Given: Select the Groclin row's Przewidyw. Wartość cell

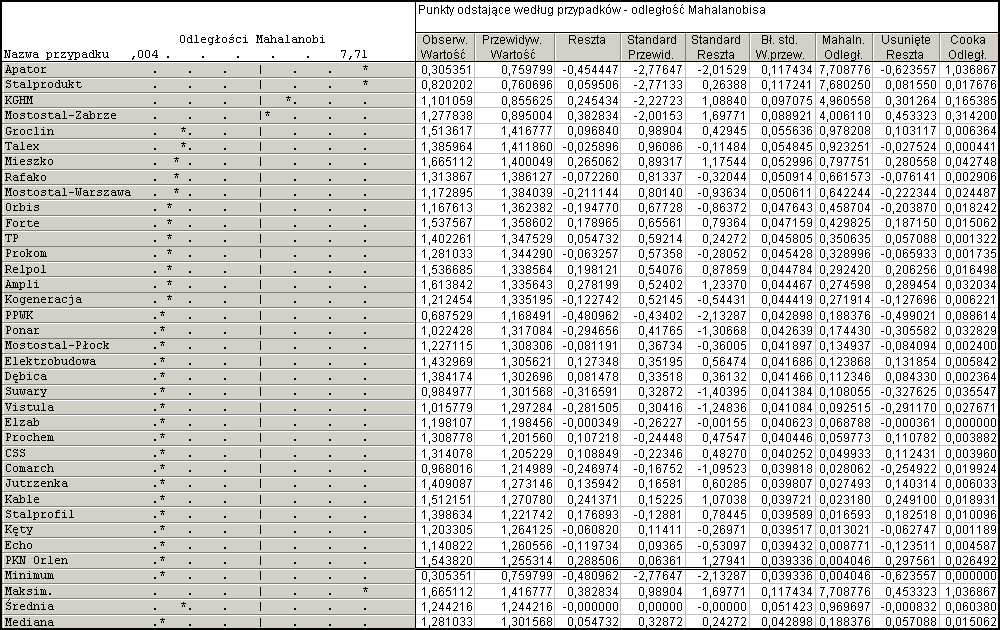Looking at the screenshot, I should click(x=515, y=131).
